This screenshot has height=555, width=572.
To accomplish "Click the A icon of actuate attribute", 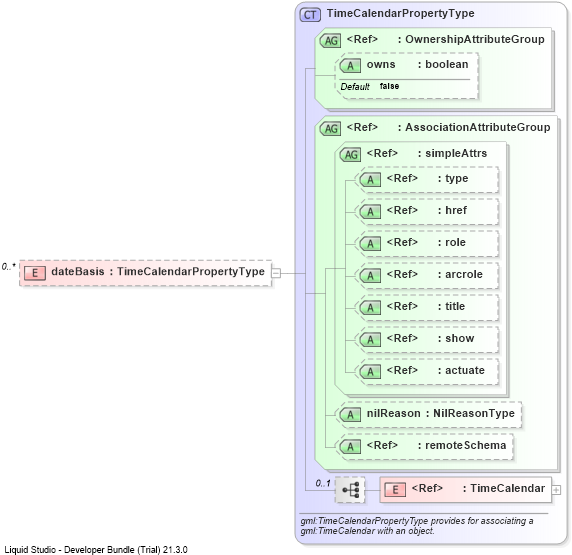I will click(x=370, y=371).
